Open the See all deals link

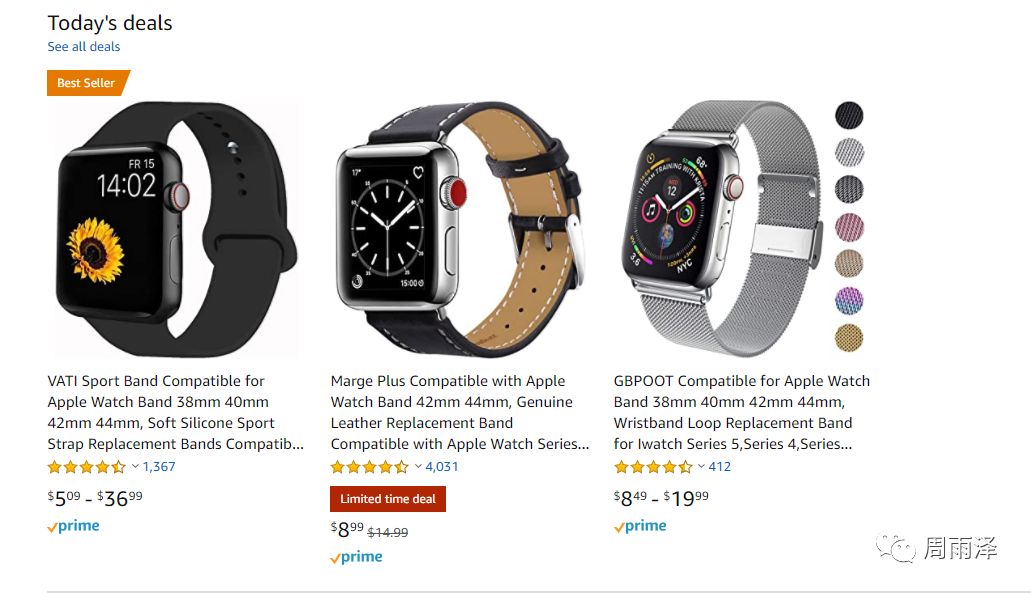pos(84,47)
